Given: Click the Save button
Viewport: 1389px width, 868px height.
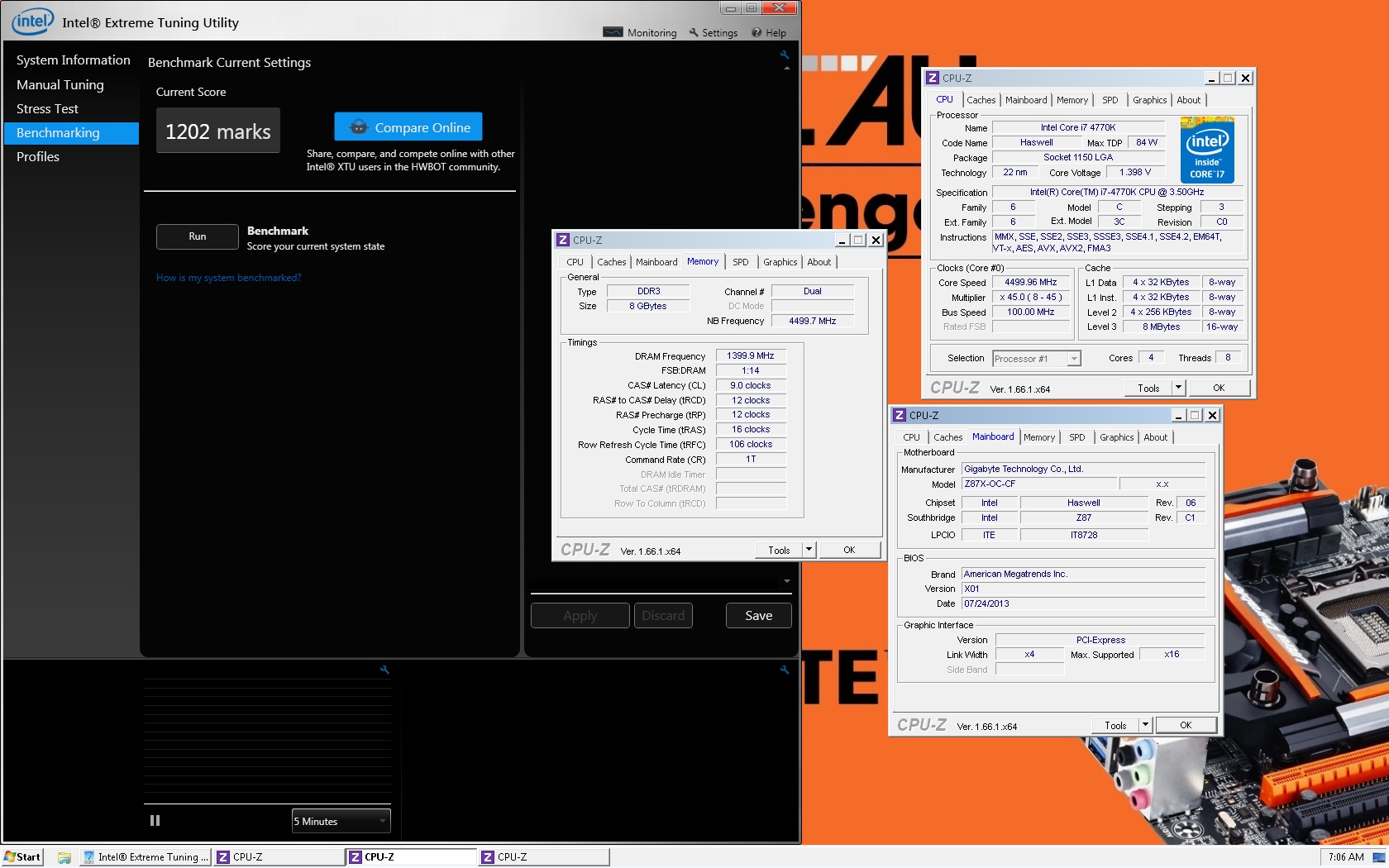Looking at the screenshot, I should [x=758, y=615].
